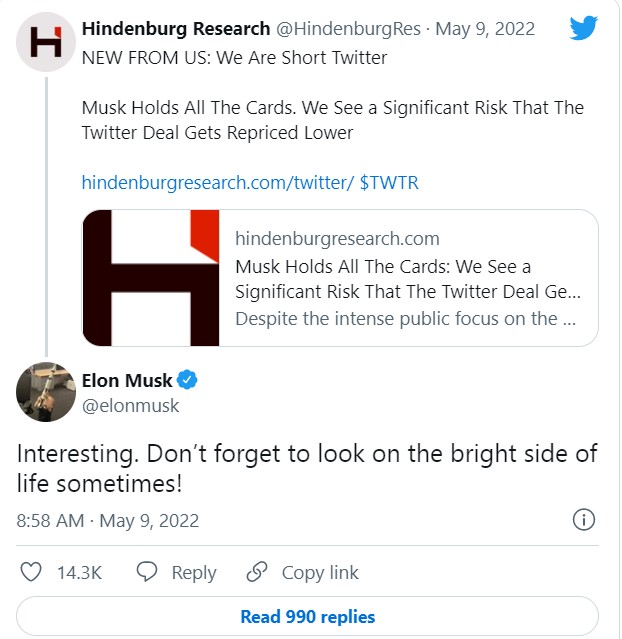
Task: Open the tweet info icon
Action: click(583, 519)
